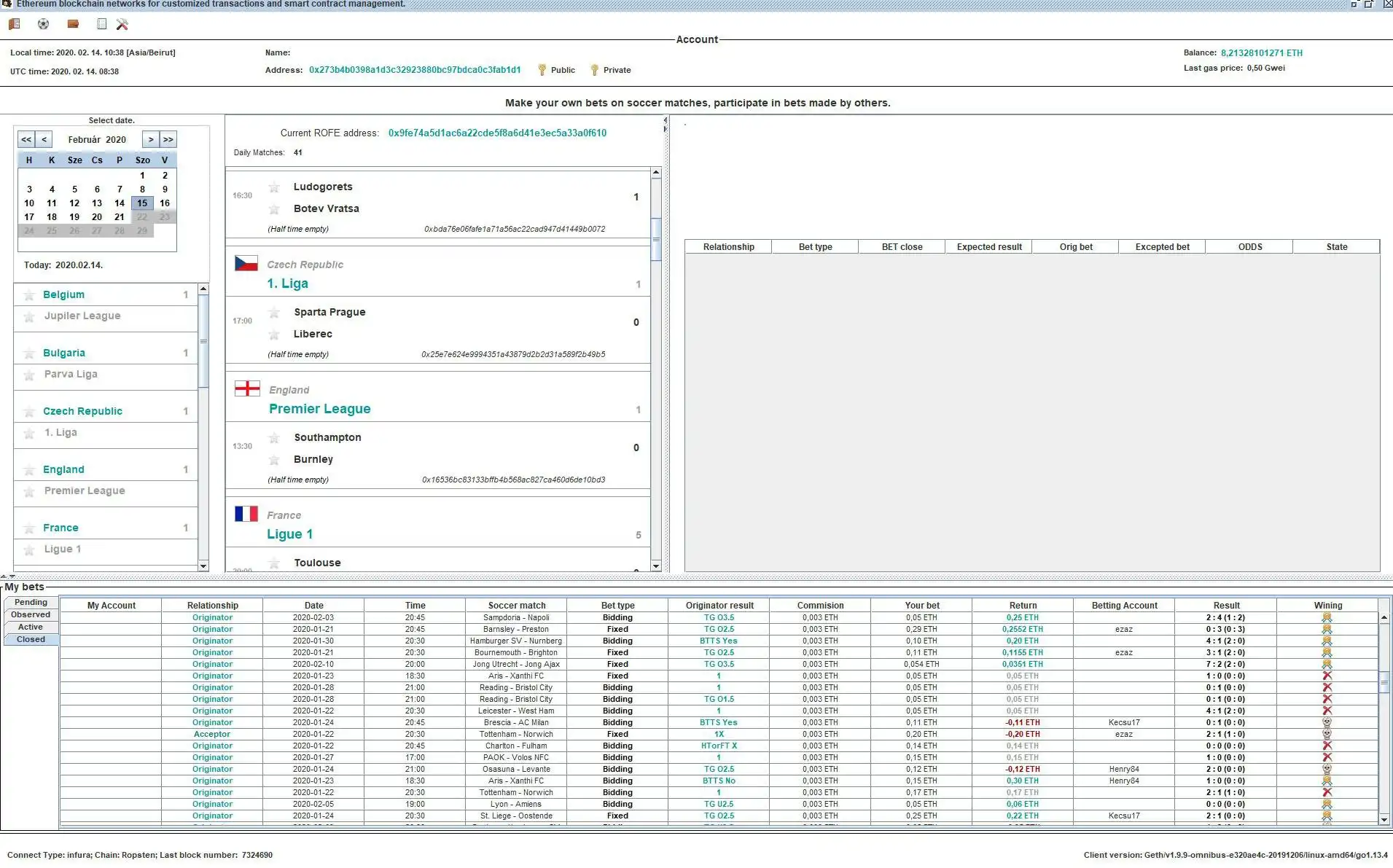Select Ligue 1 in country list
Viewport: 1393px width, 868px height.
point(63,549)
